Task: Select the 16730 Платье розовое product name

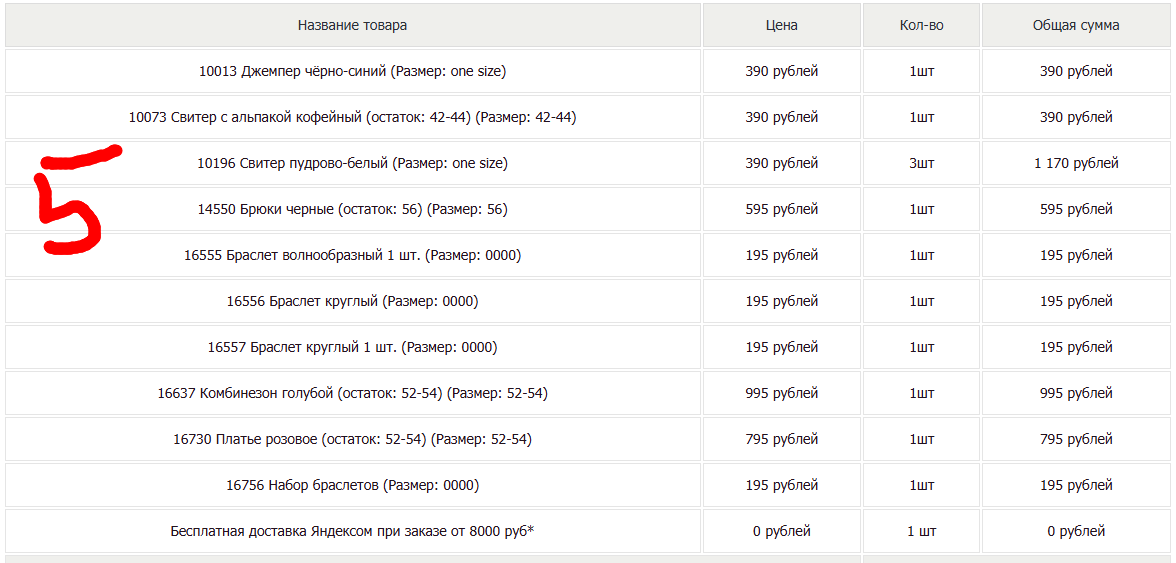Action: coord(352,439)
